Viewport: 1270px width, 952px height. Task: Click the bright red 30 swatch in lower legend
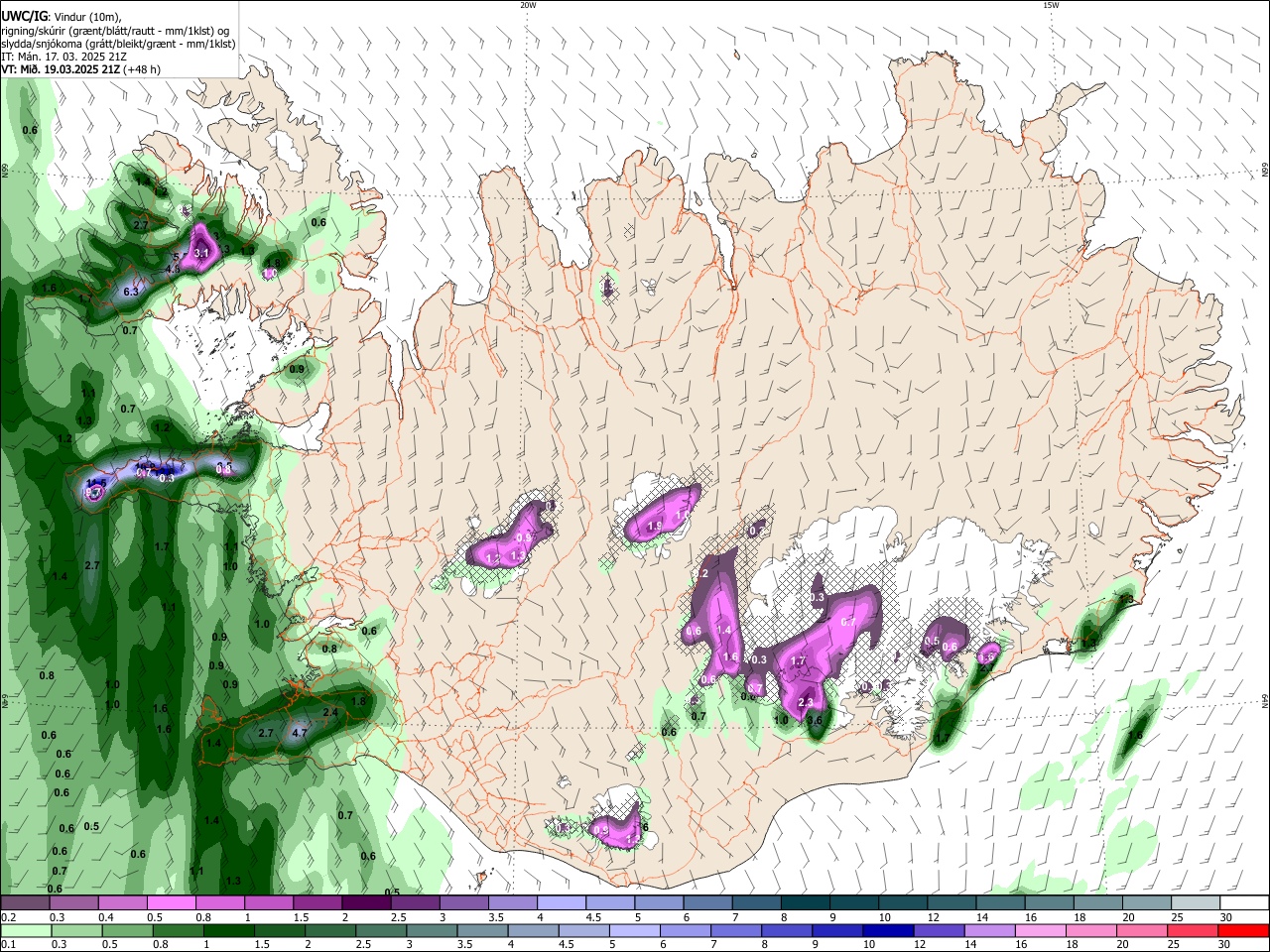tap(1244, 930)
